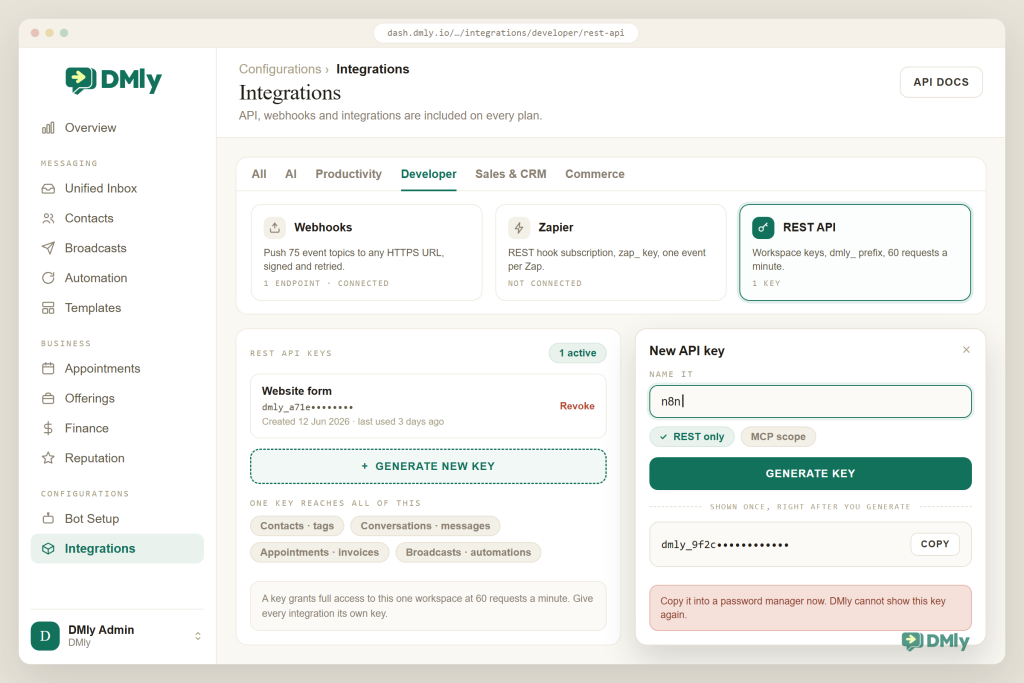Click the 'Website form' key name
Screen dimensions: 1024x683
tap(296, 391)
